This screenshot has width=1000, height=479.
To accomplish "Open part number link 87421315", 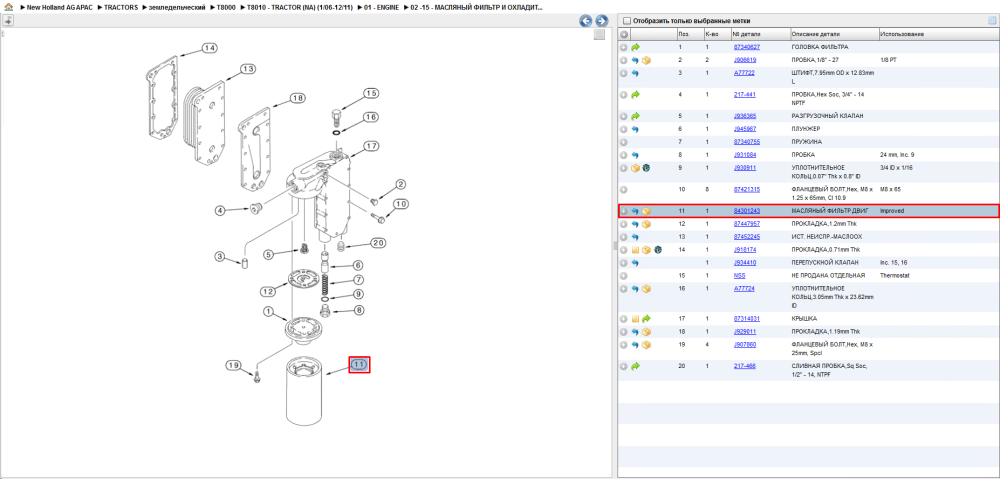I will point(746,189).
